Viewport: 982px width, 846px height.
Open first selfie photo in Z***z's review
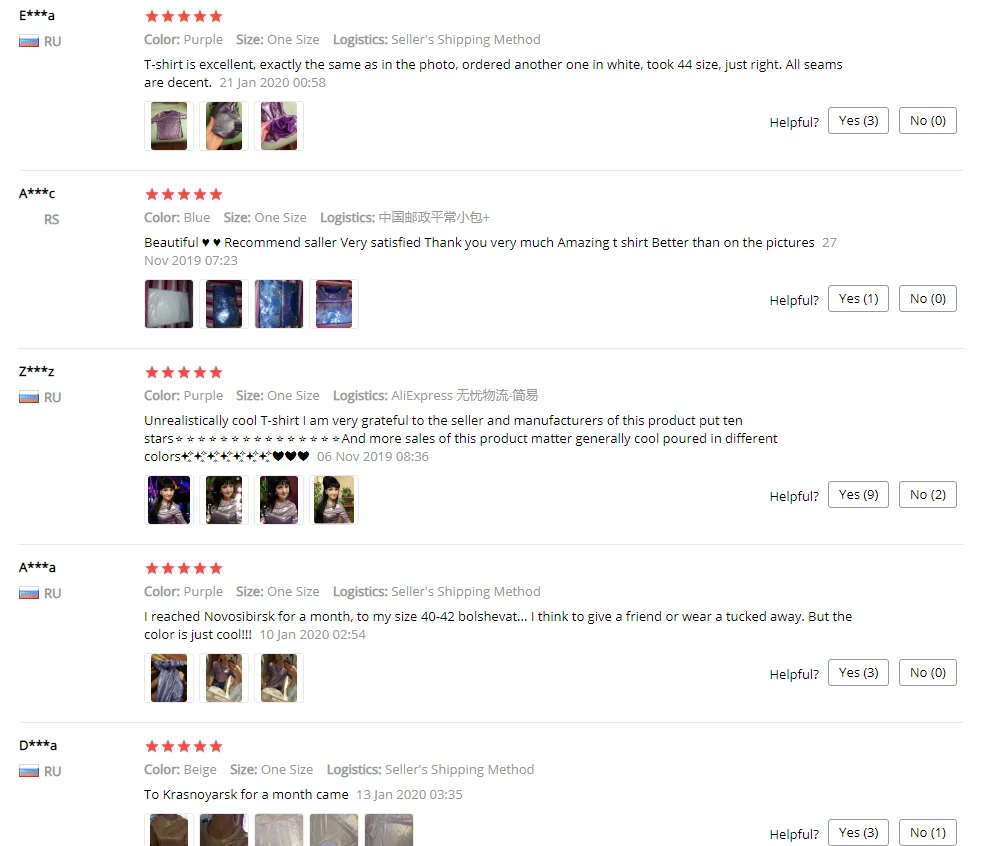pos(169,500)
